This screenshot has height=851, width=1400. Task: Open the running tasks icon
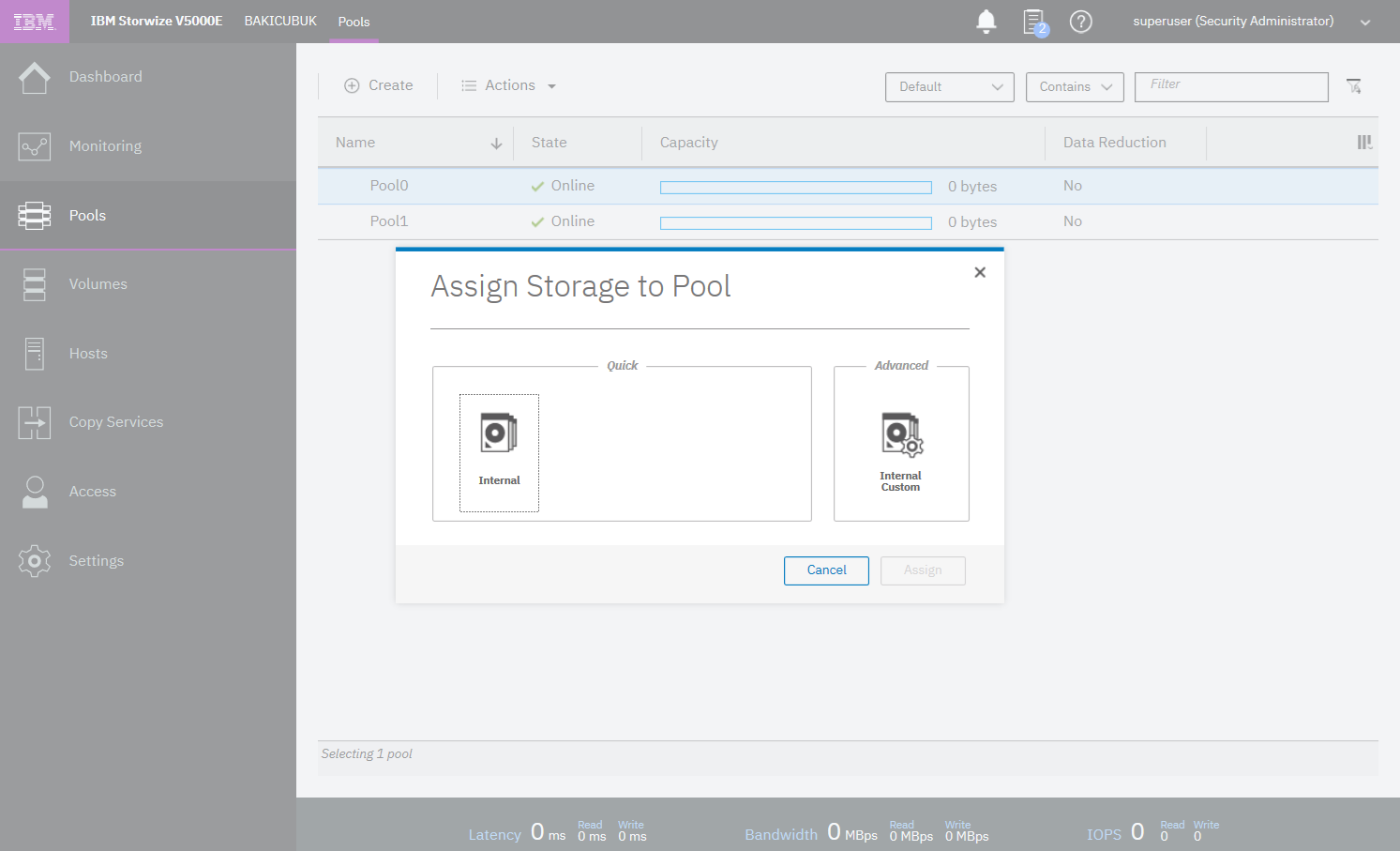point(1034,22)
